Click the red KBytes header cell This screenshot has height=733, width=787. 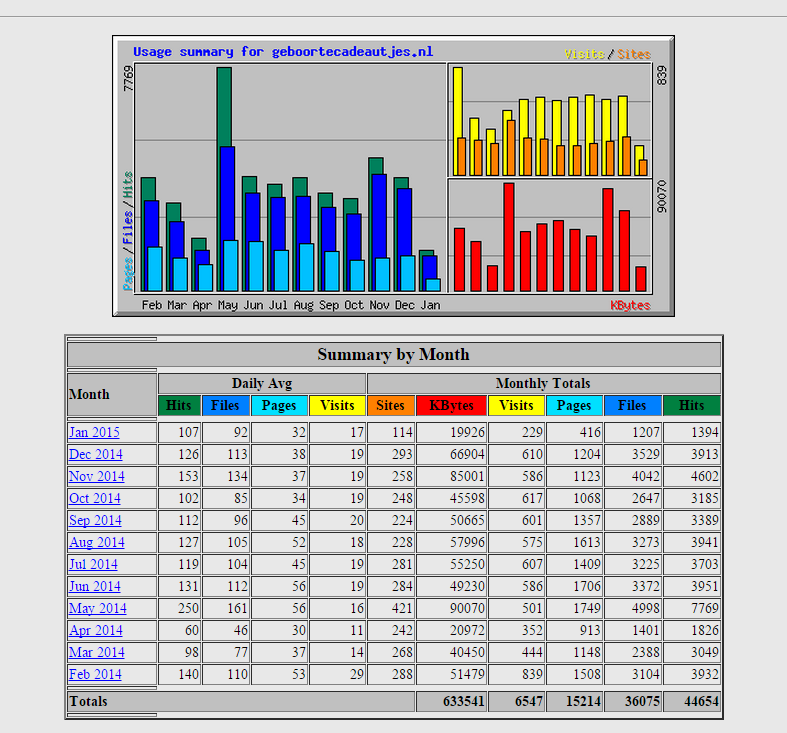pyautogui.click(x=452, y=406)
